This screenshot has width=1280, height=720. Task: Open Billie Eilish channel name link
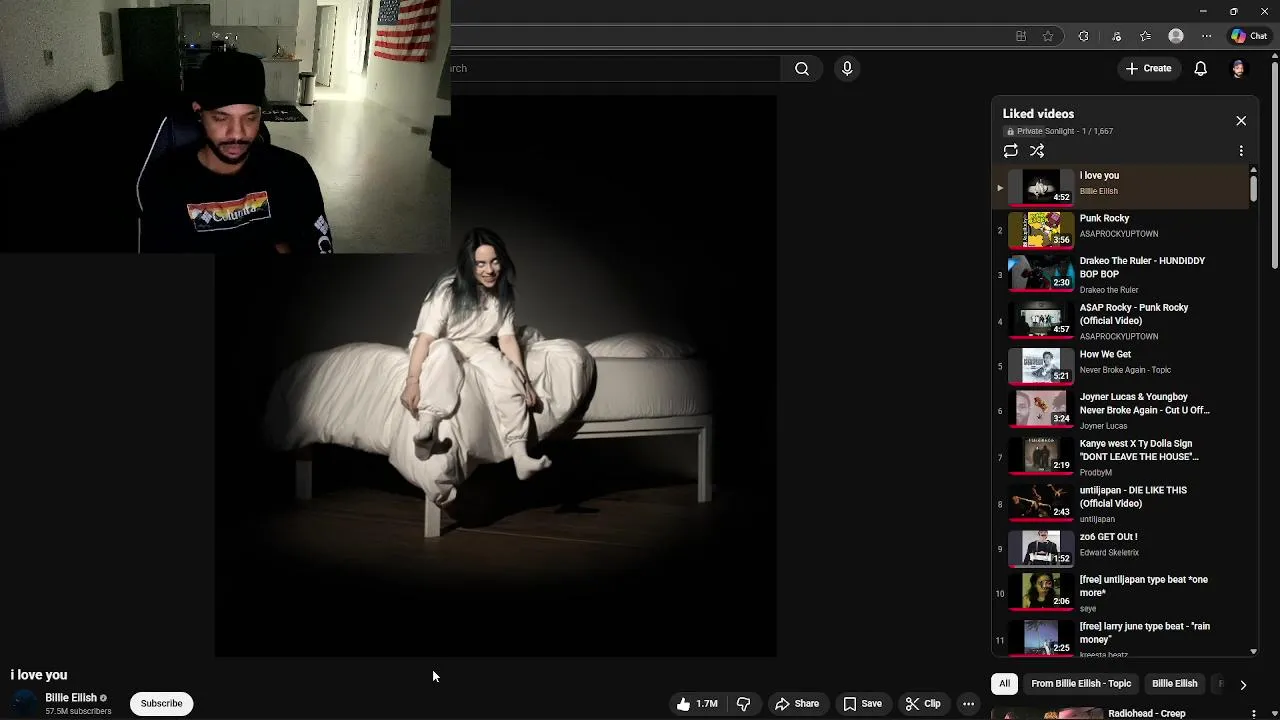[x=71, y=698]
